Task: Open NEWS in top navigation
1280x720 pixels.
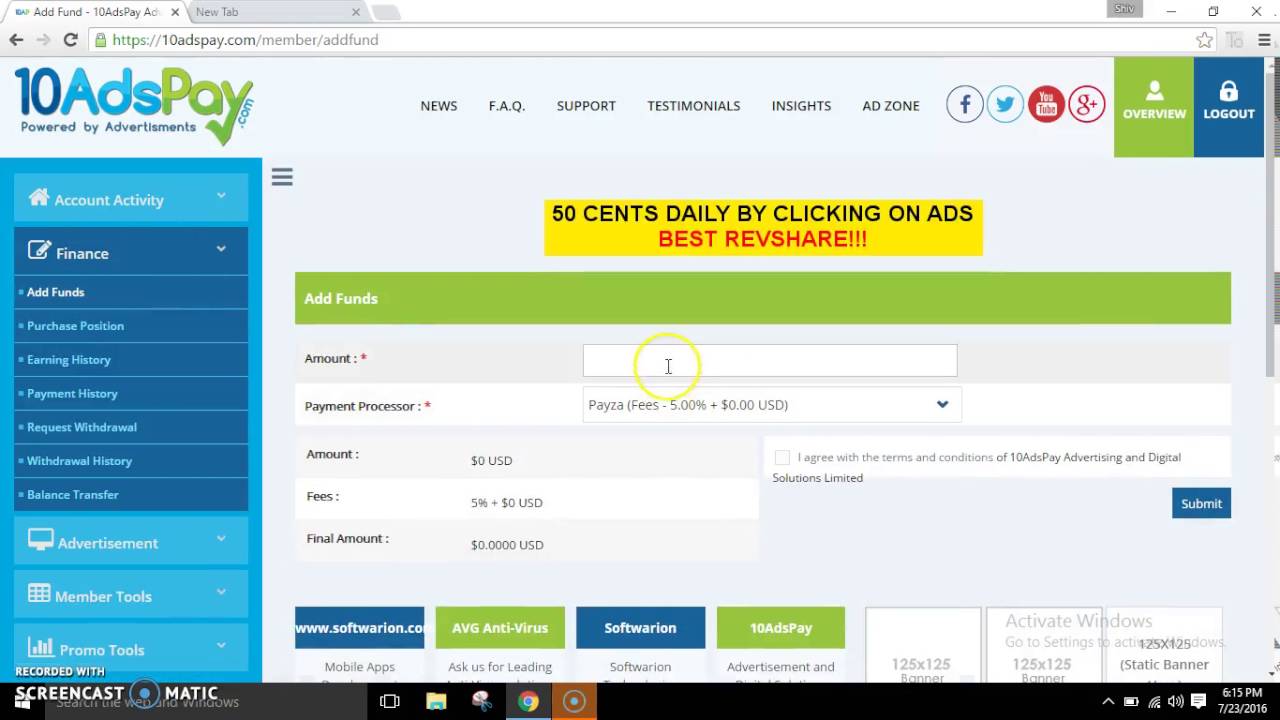Action: point(439,105)
